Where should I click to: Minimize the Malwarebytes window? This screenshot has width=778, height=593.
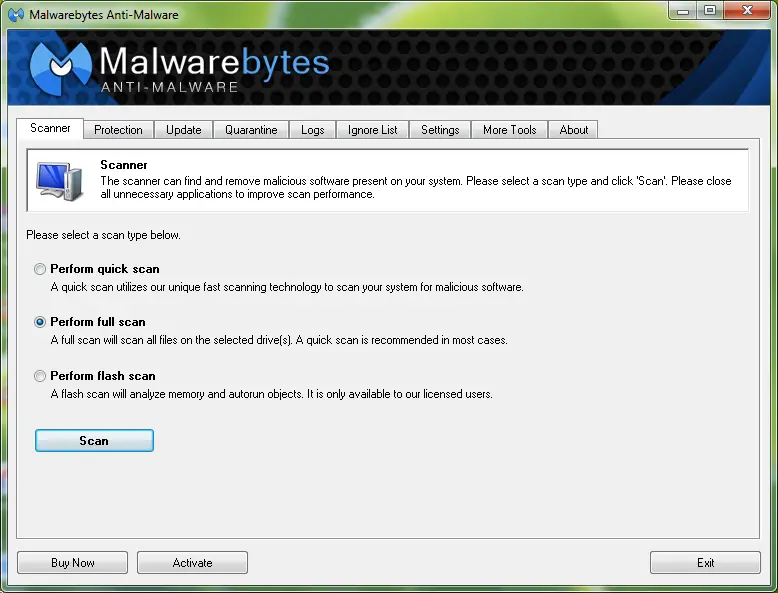[683, 10]
